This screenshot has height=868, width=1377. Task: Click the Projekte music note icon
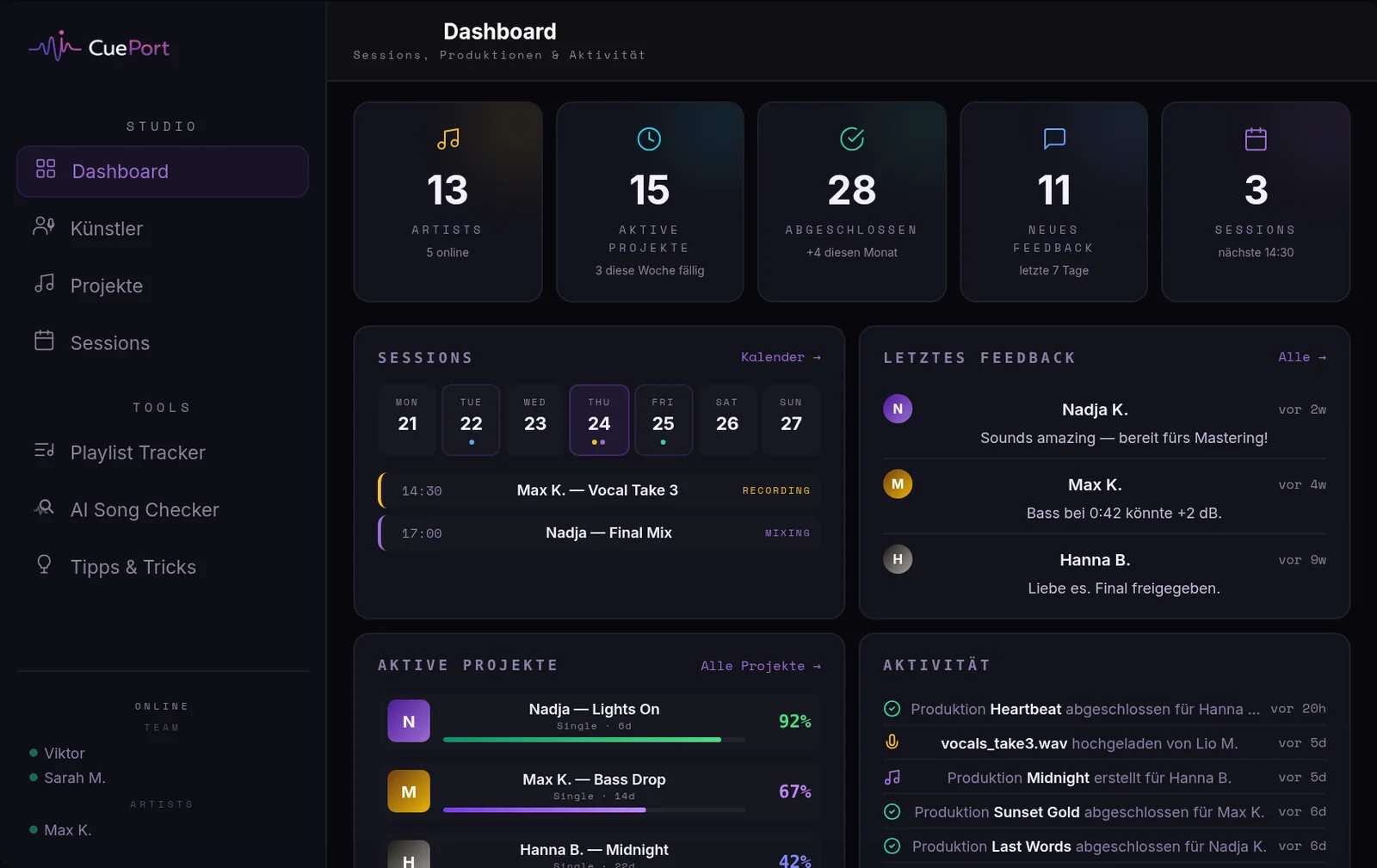[44, 283]
